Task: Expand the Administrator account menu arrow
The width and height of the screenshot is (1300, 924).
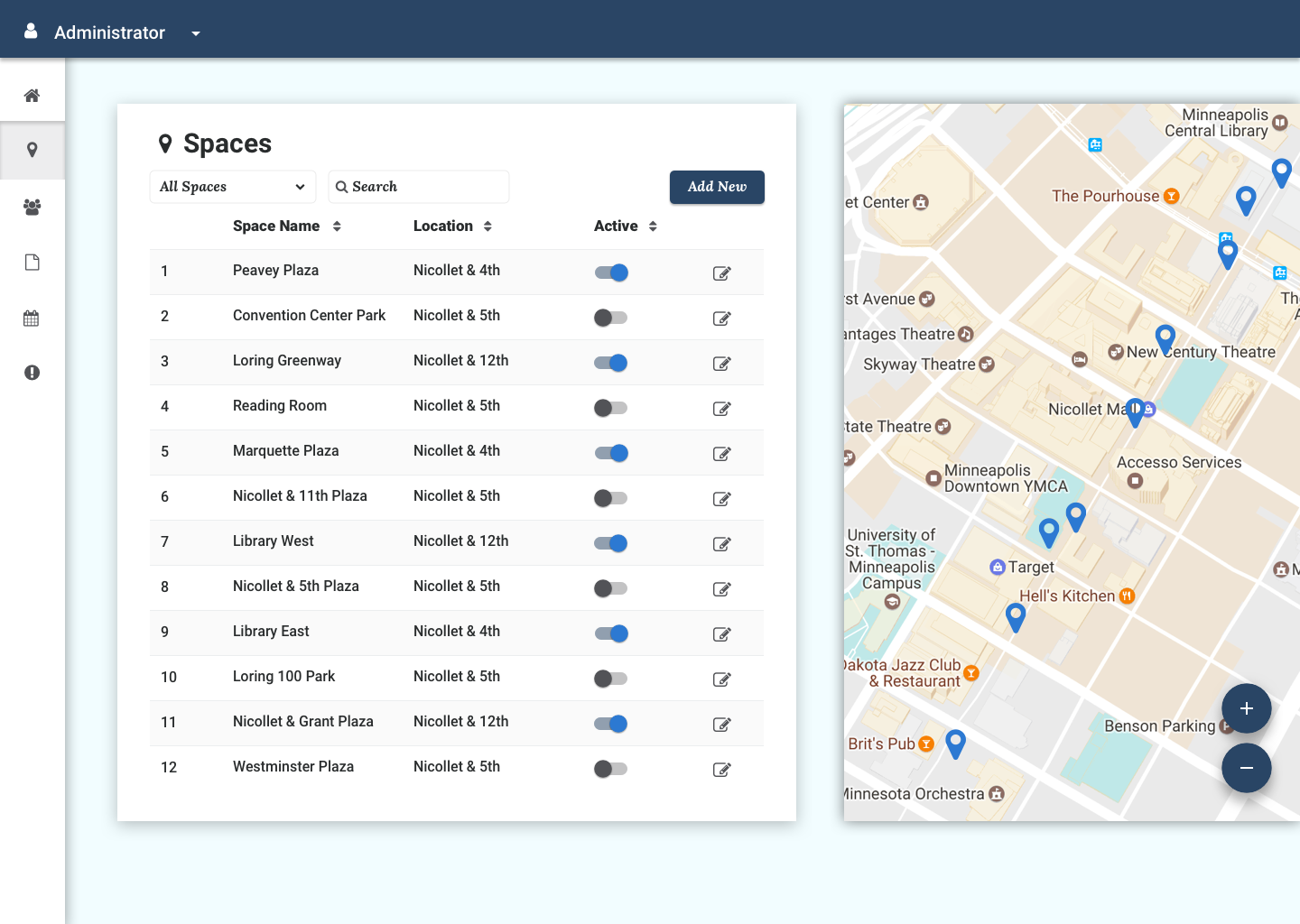Action: point(196,33)
